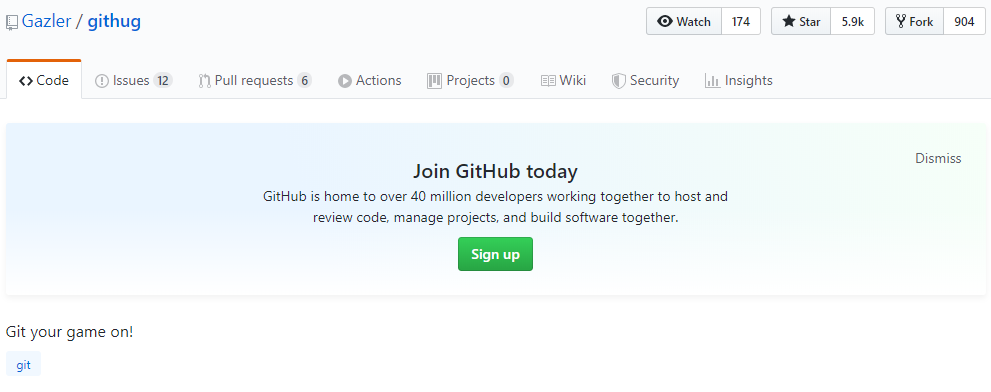Click the fork icon in the Fork button
This screenshot has width=991, height=392.
(x=901, y=21)
